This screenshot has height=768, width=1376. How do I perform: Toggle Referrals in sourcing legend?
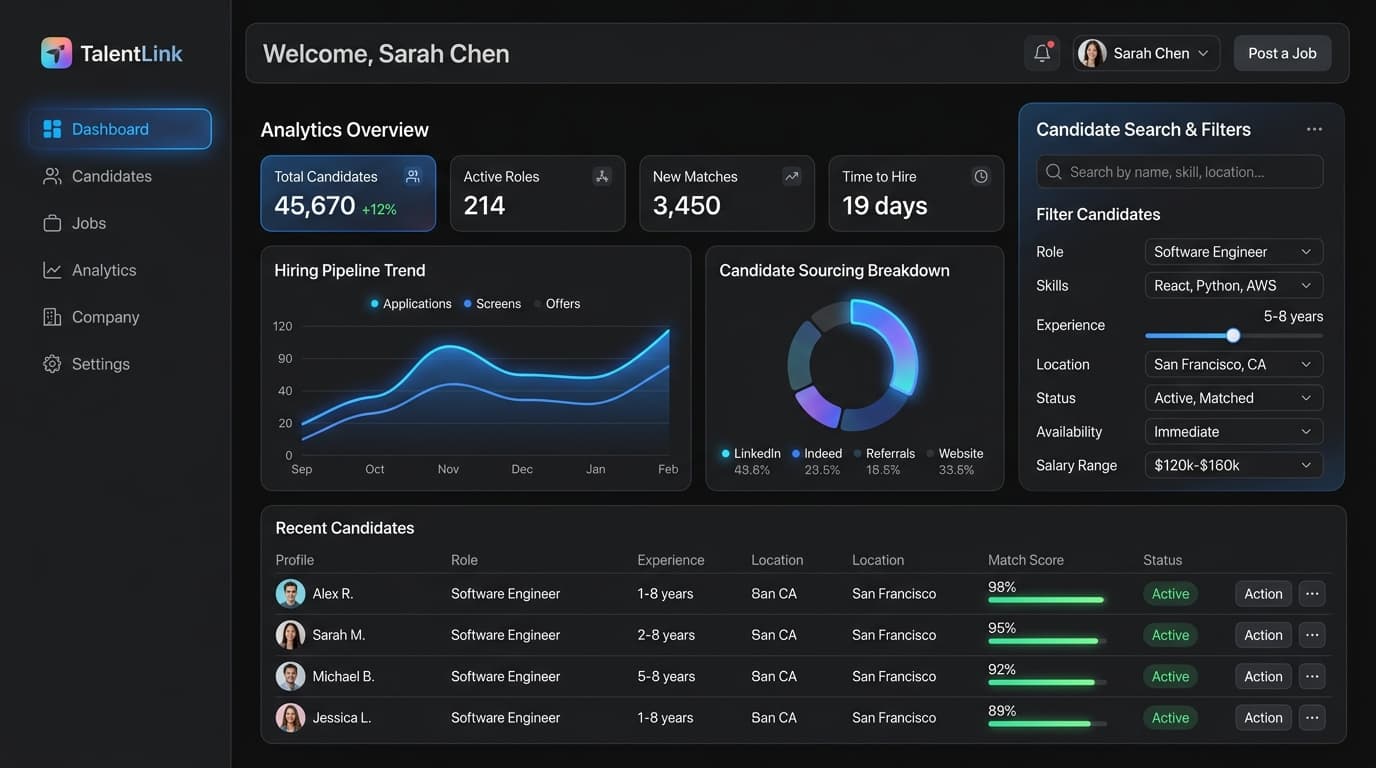coord(884,453)
